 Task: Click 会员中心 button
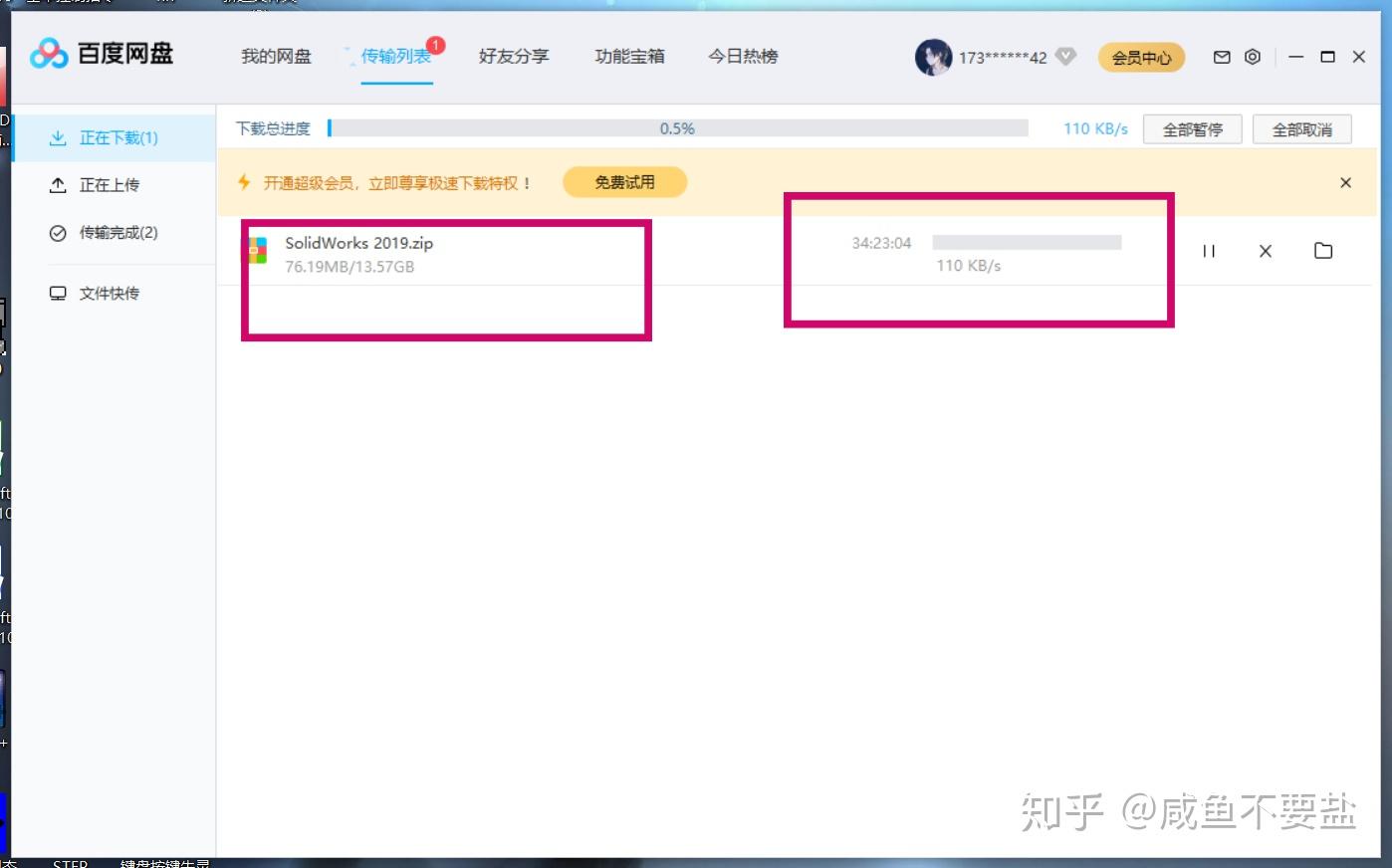(1142, 58)
